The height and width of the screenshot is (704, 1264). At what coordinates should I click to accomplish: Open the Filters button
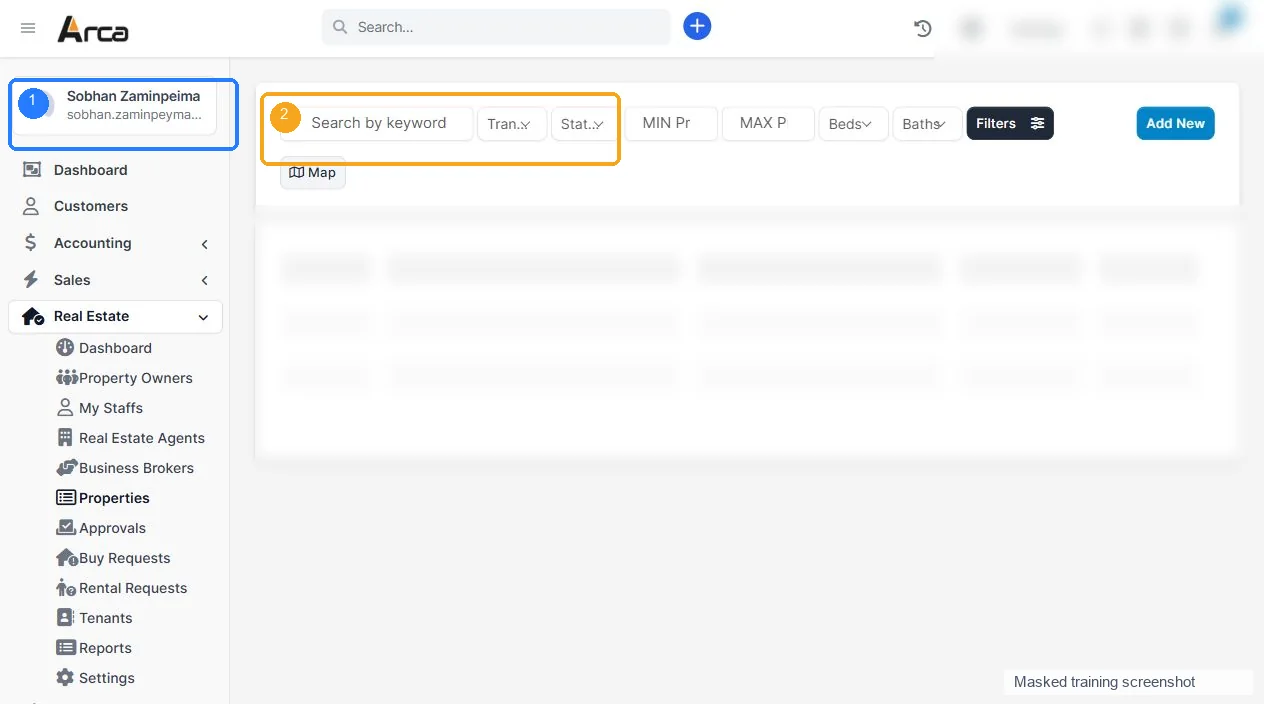pyautogui.click(x=1010, y=123)
